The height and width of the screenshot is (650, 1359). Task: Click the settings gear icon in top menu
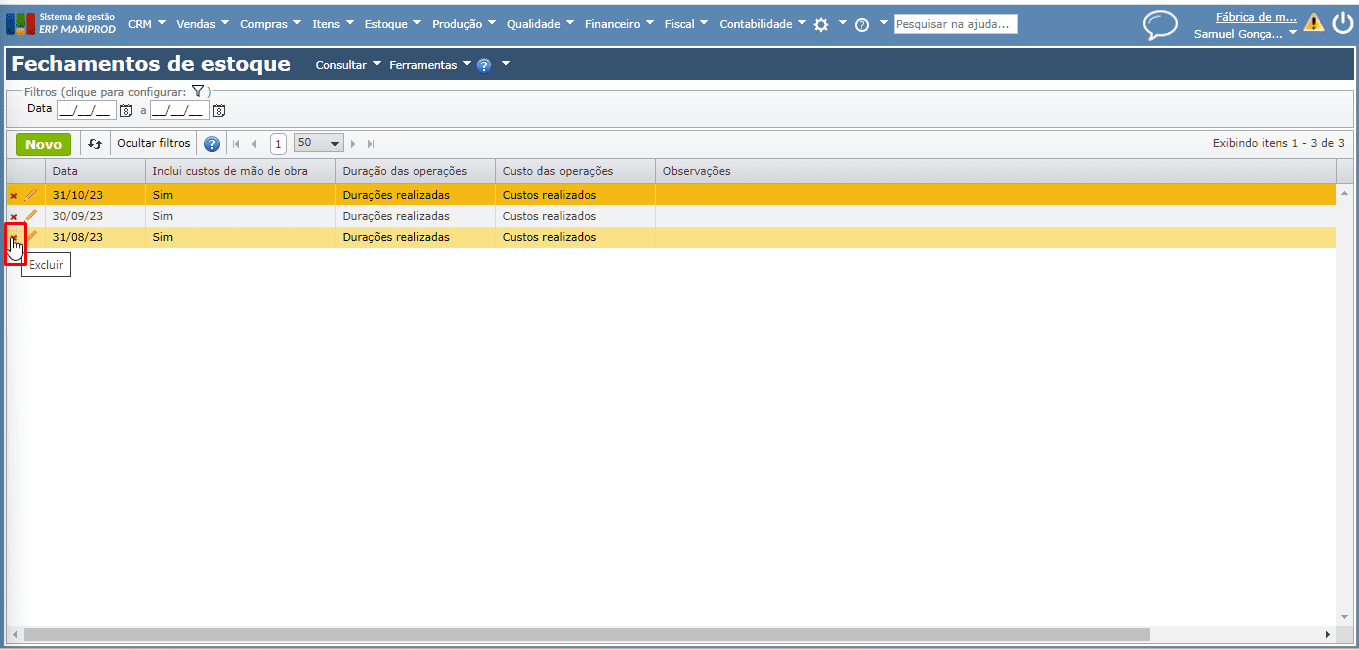[x=821, y=25]
